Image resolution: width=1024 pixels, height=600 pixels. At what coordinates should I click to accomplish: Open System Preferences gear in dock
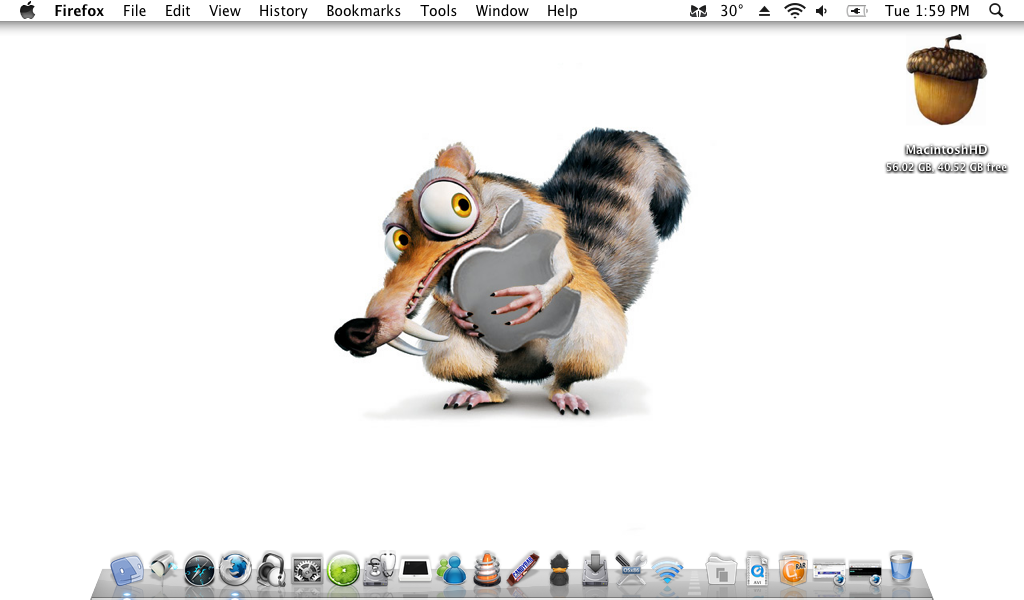(x=307, y=570)
